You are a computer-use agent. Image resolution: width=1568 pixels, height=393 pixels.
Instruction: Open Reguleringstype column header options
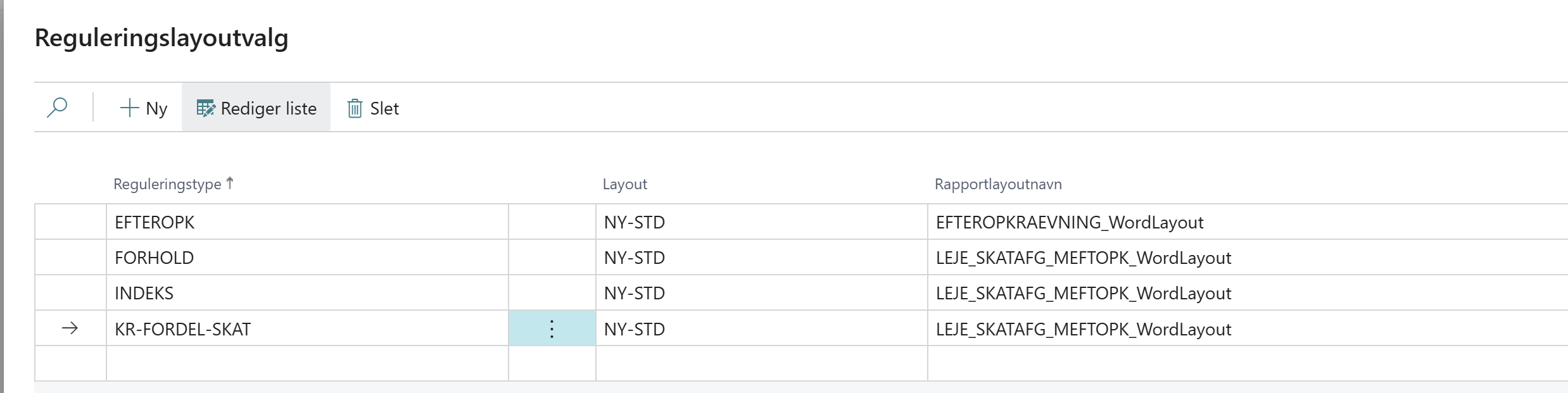tap(167, 184)
